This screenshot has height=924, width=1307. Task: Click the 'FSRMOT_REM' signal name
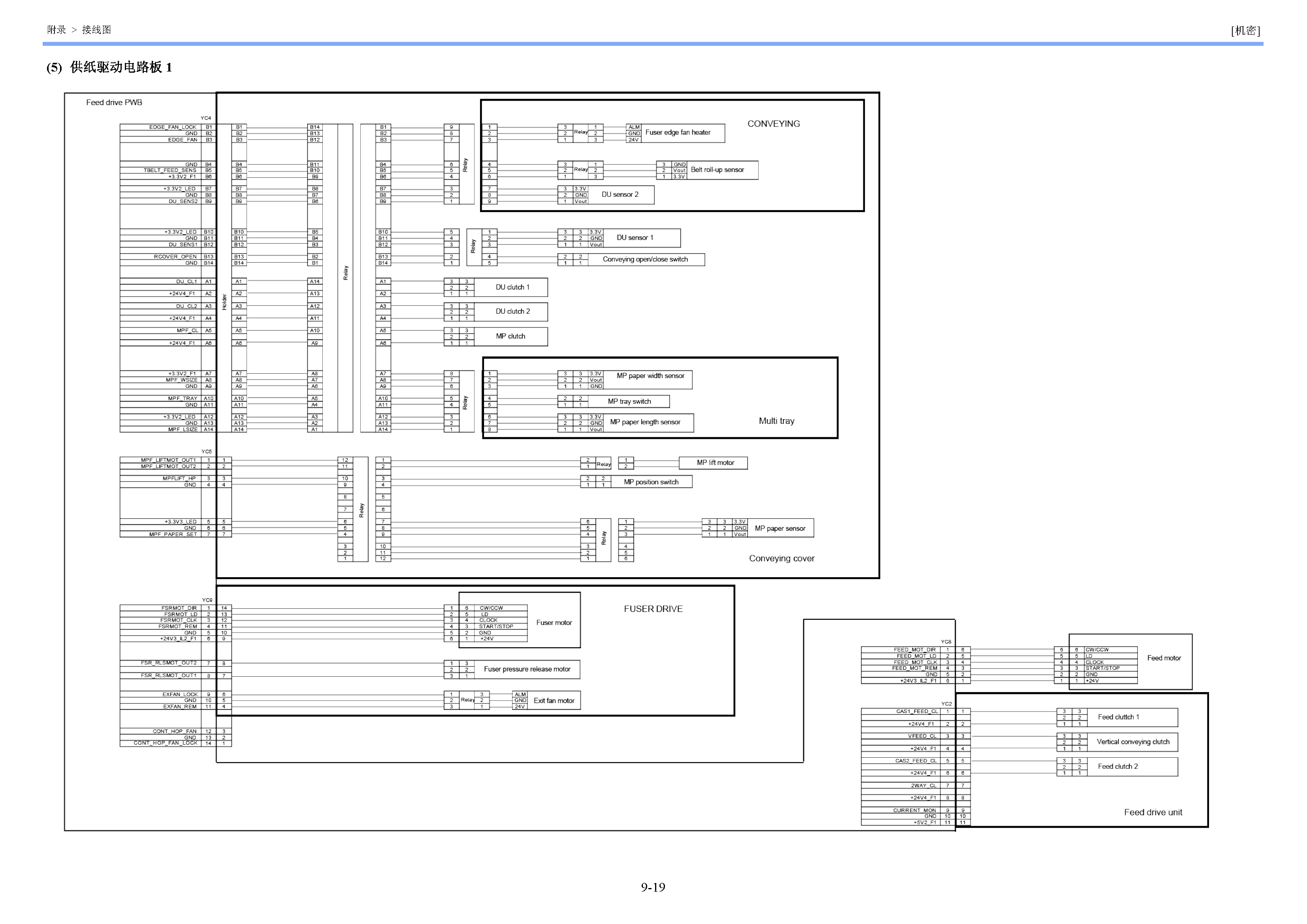click(178, 627)
